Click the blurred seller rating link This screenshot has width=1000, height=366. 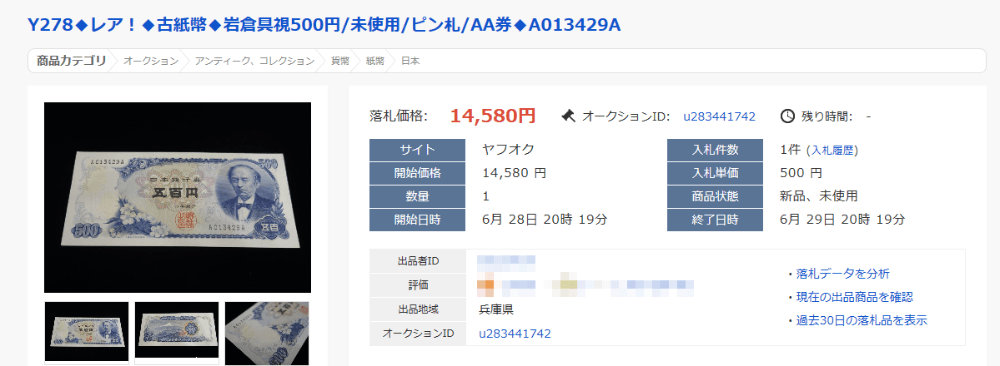pos(585,285)
